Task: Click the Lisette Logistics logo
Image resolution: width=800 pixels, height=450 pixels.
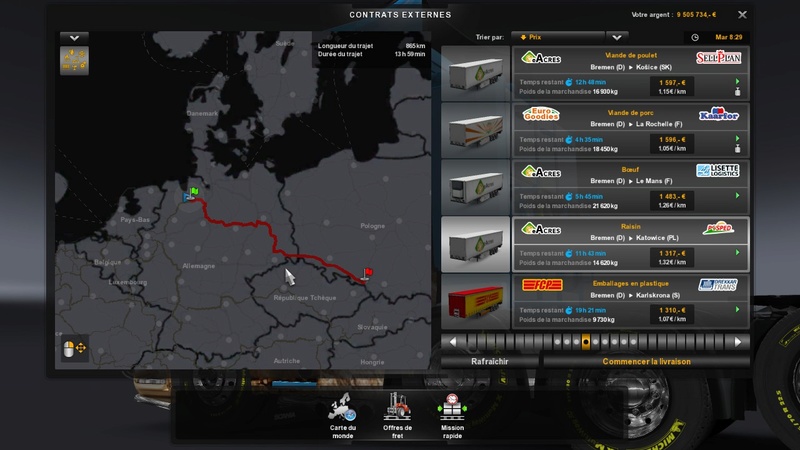Action: (x=718, y=170)
